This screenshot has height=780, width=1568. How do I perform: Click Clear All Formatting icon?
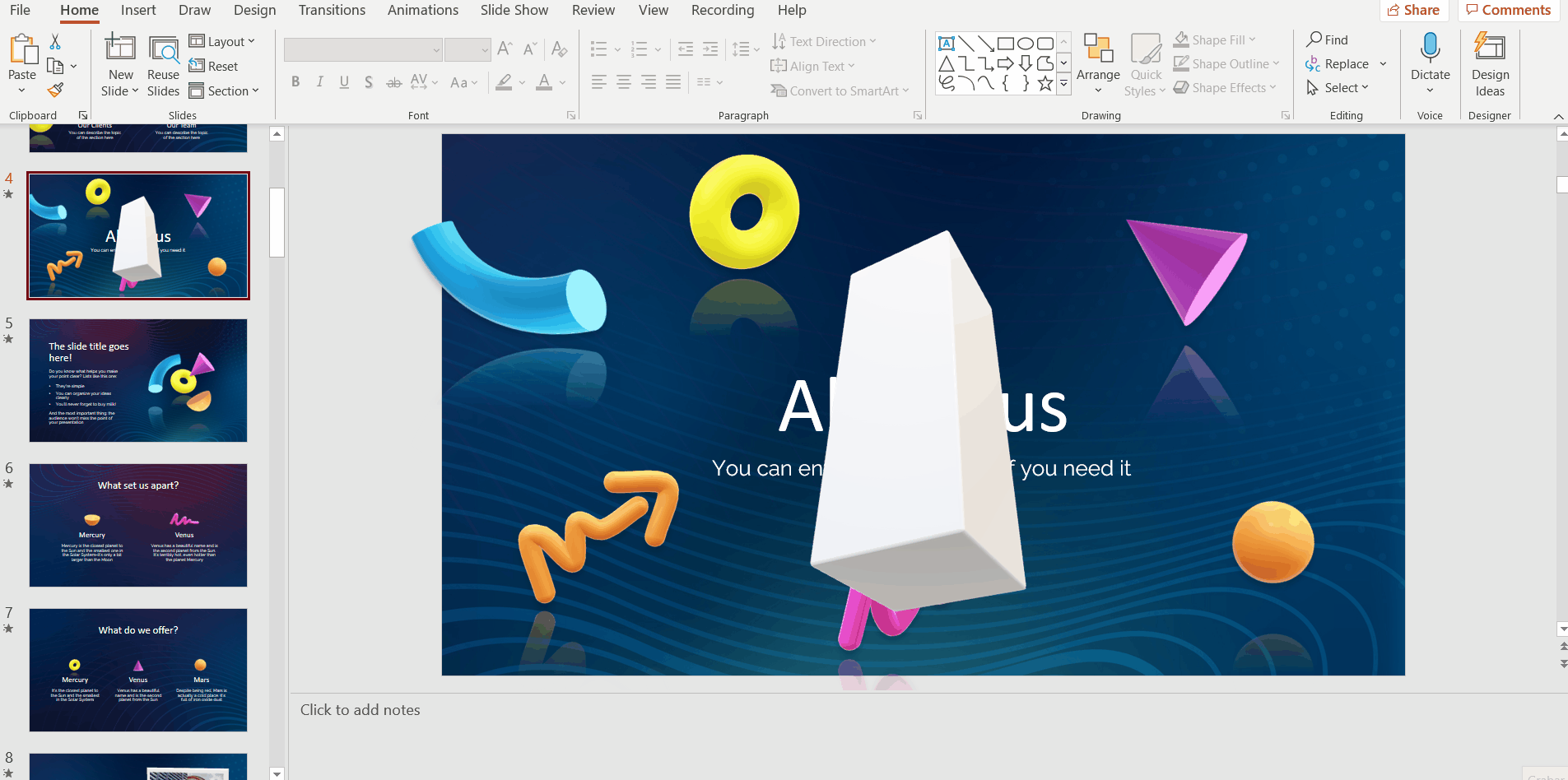pyautogui.click(x=560, y=49)
